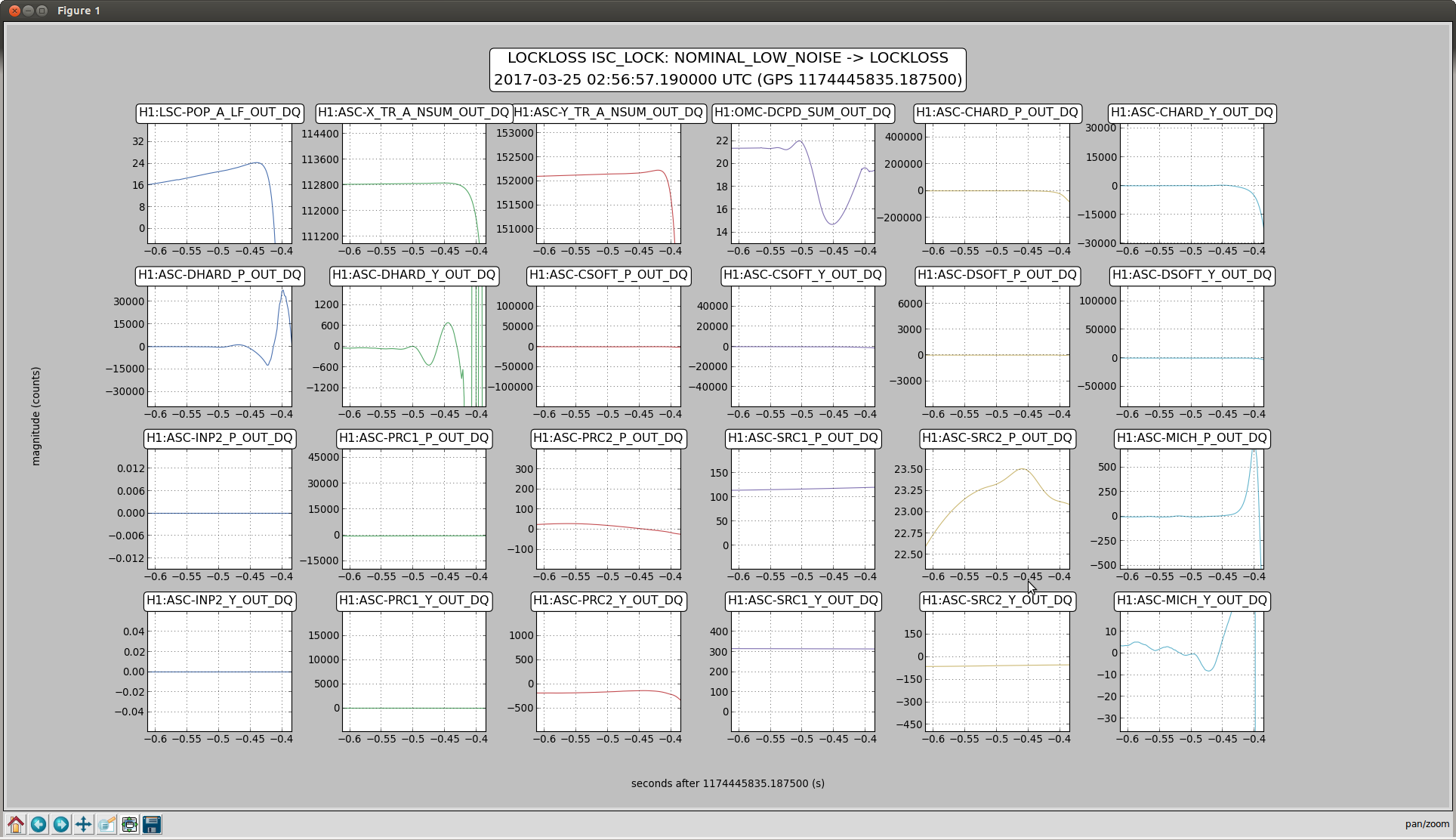
Task: Click the 114400 tick on X_TR_A_NSUM plot
Action: (320, 134)
